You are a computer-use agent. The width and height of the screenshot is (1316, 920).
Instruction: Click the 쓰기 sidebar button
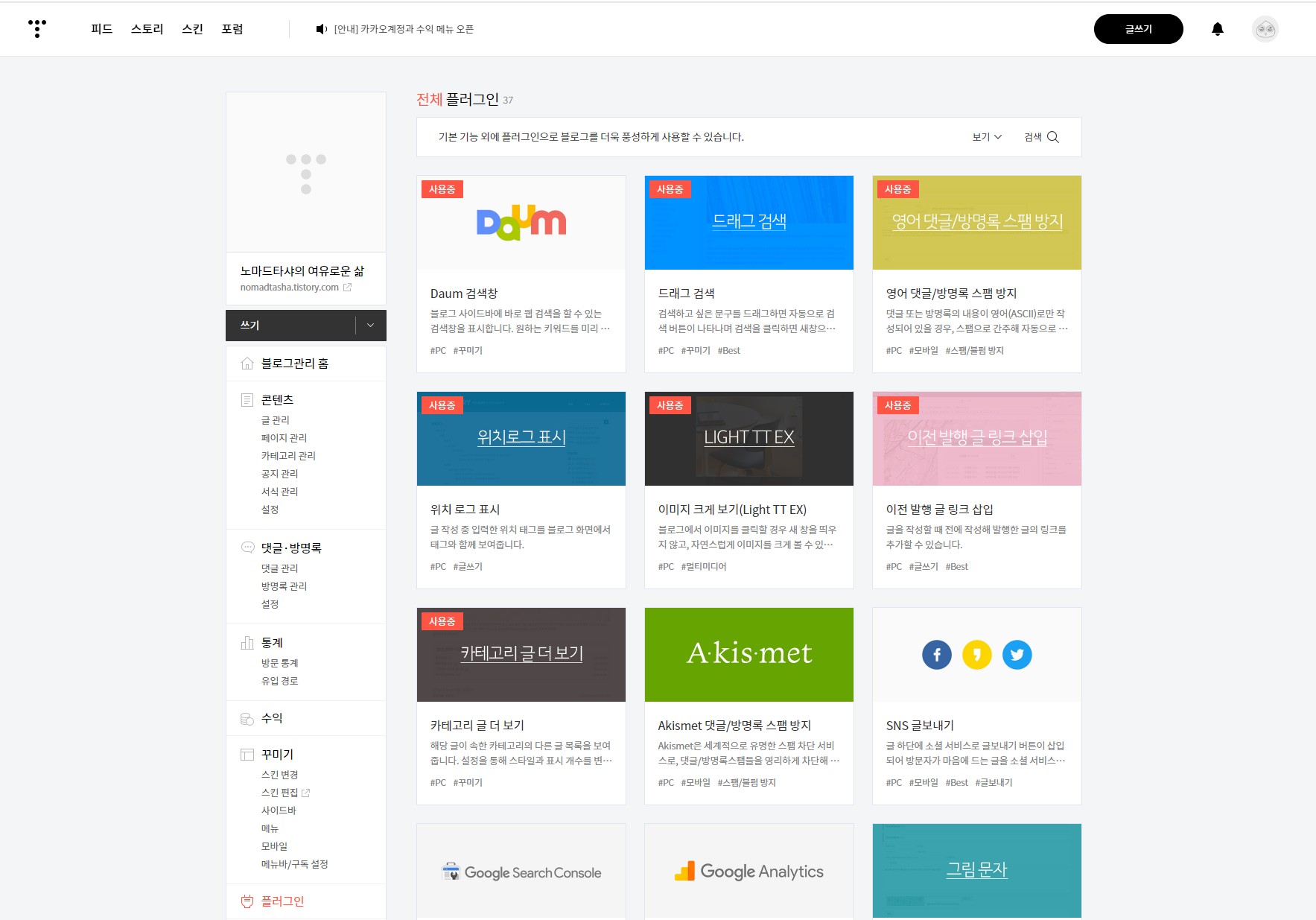coord(290,326)
